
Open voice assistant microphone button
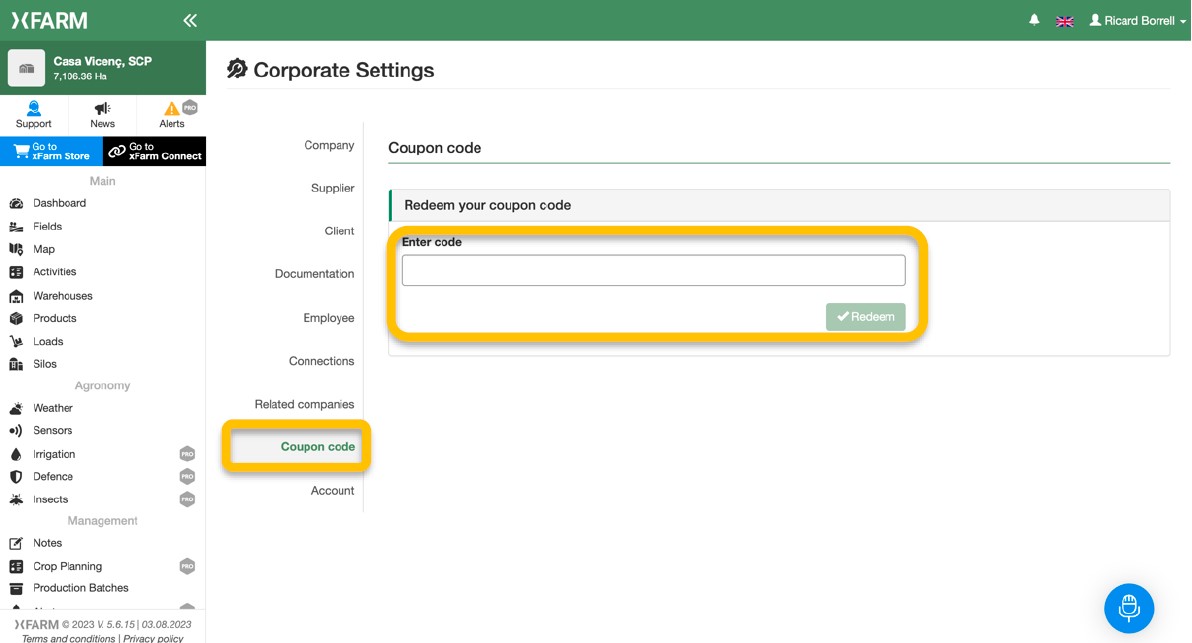1129,608
